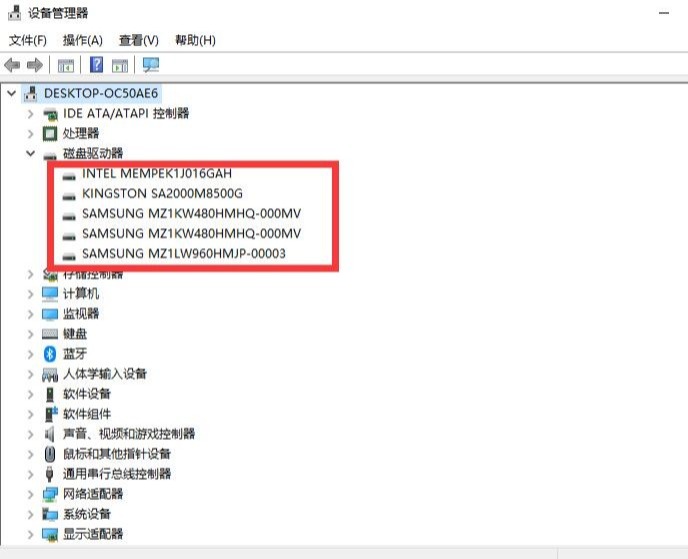This screenshot has height=559, width=688.
Task: Expand the 计算机 node
Action: (x=30, y=294)
